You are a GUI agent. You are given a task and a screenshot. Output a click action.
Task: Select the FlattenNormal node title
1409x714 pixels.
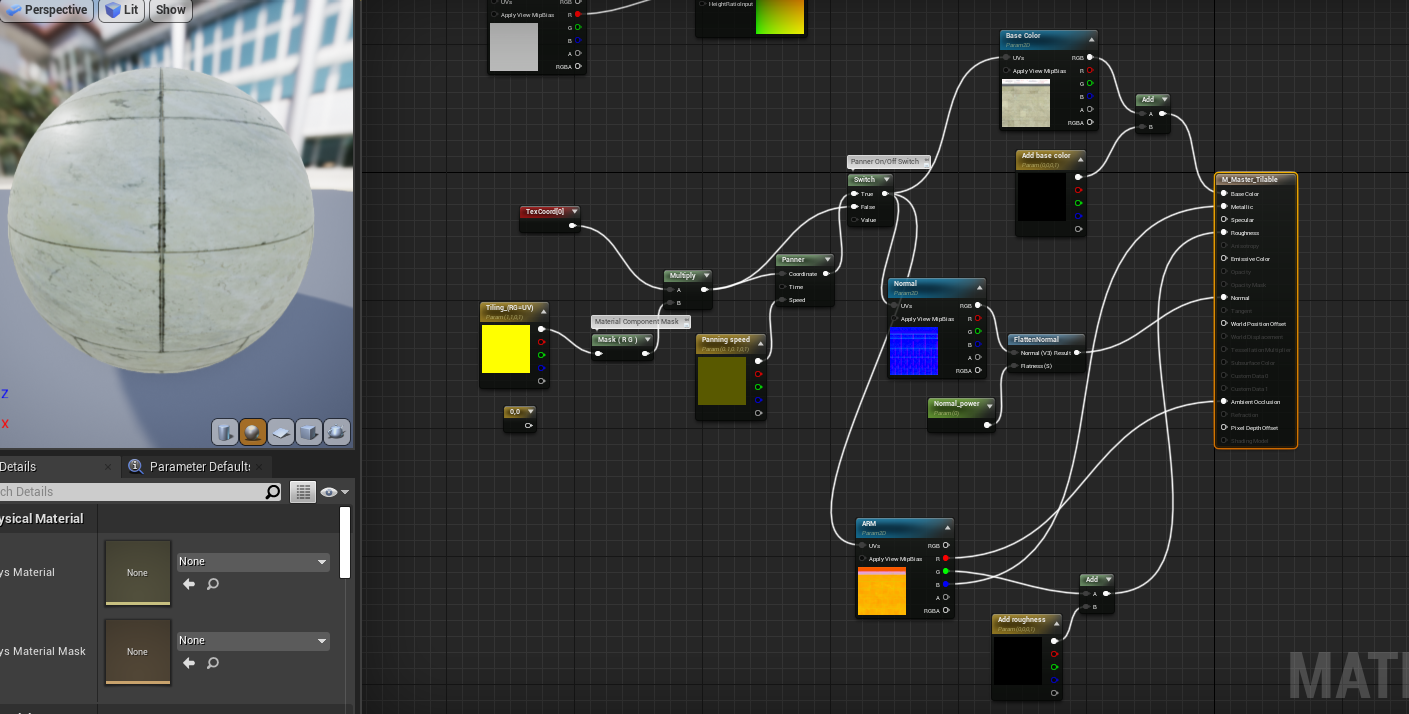(1034, 339)
